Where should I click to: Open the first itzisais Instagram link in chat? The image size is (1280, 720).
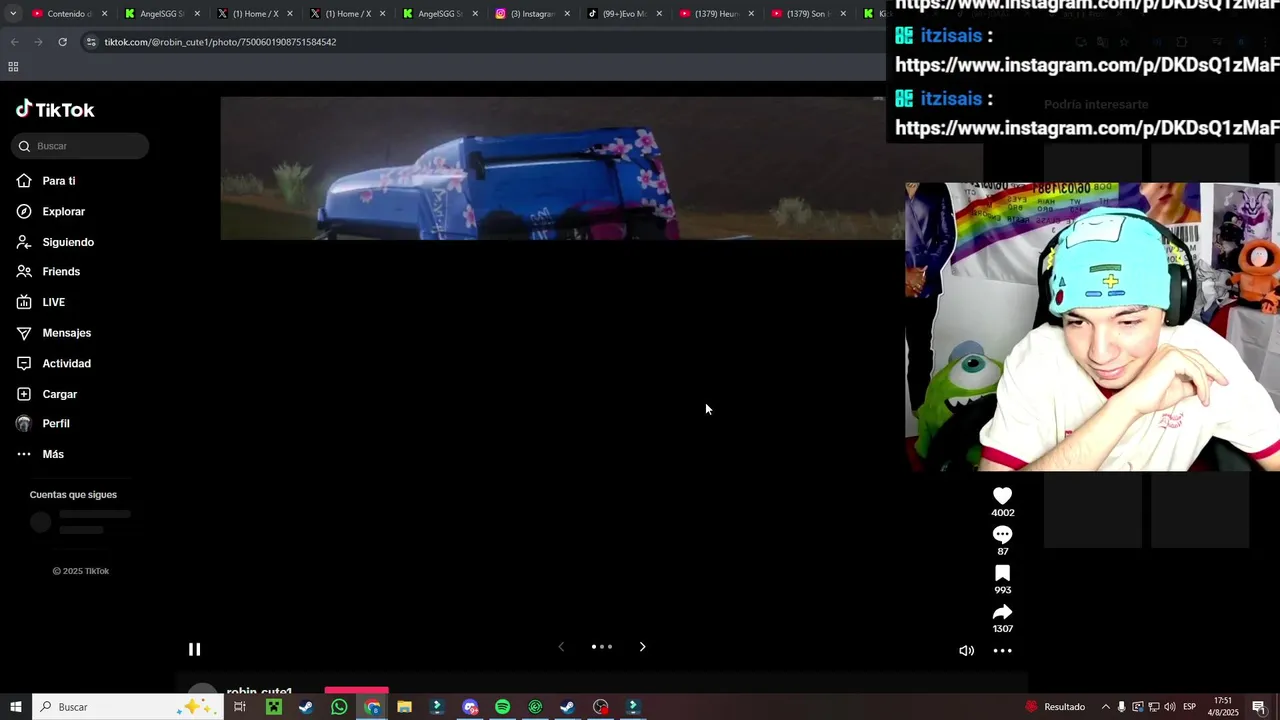[x=1087, y=65]
